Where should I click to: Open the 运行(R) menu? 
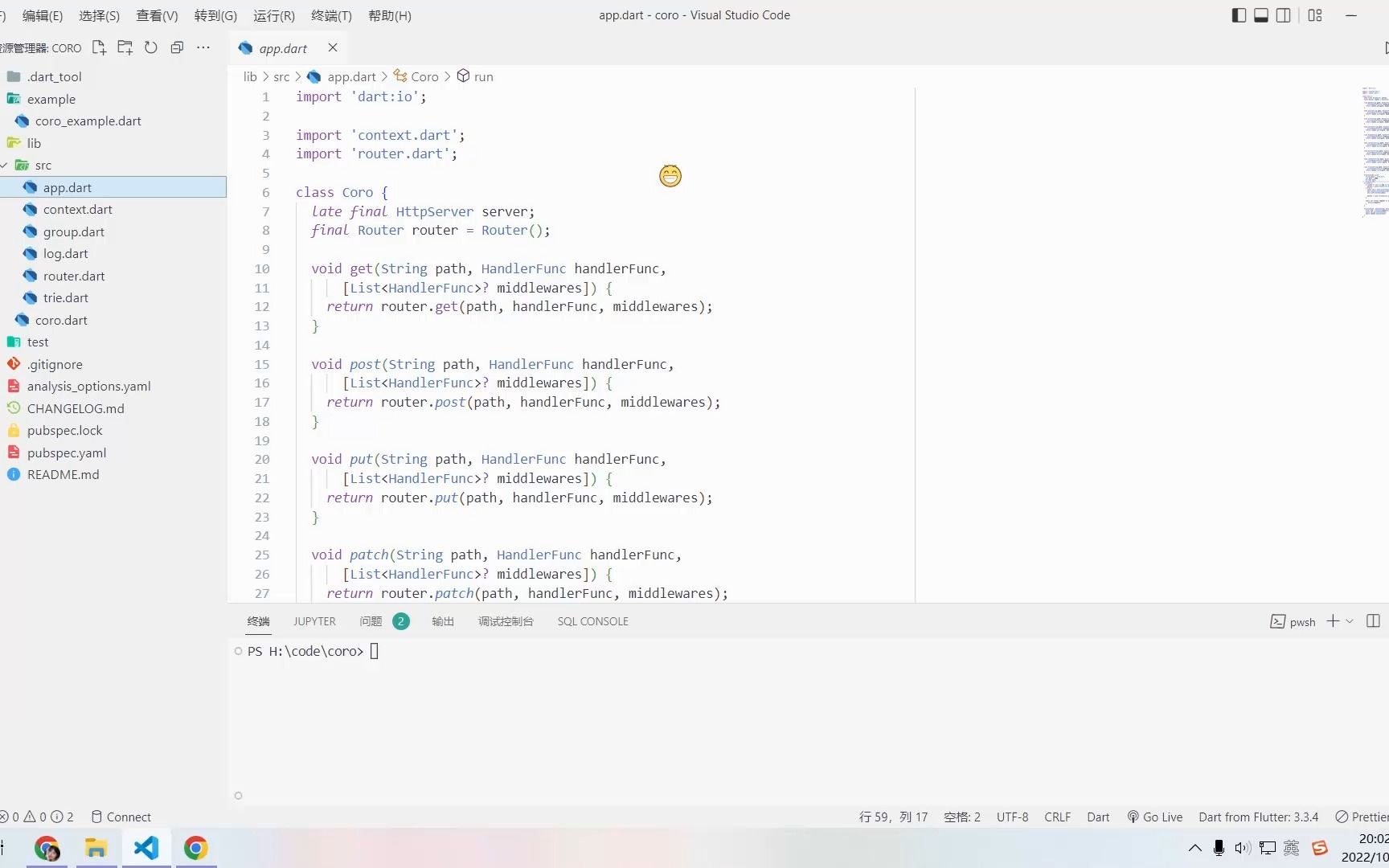273,15
